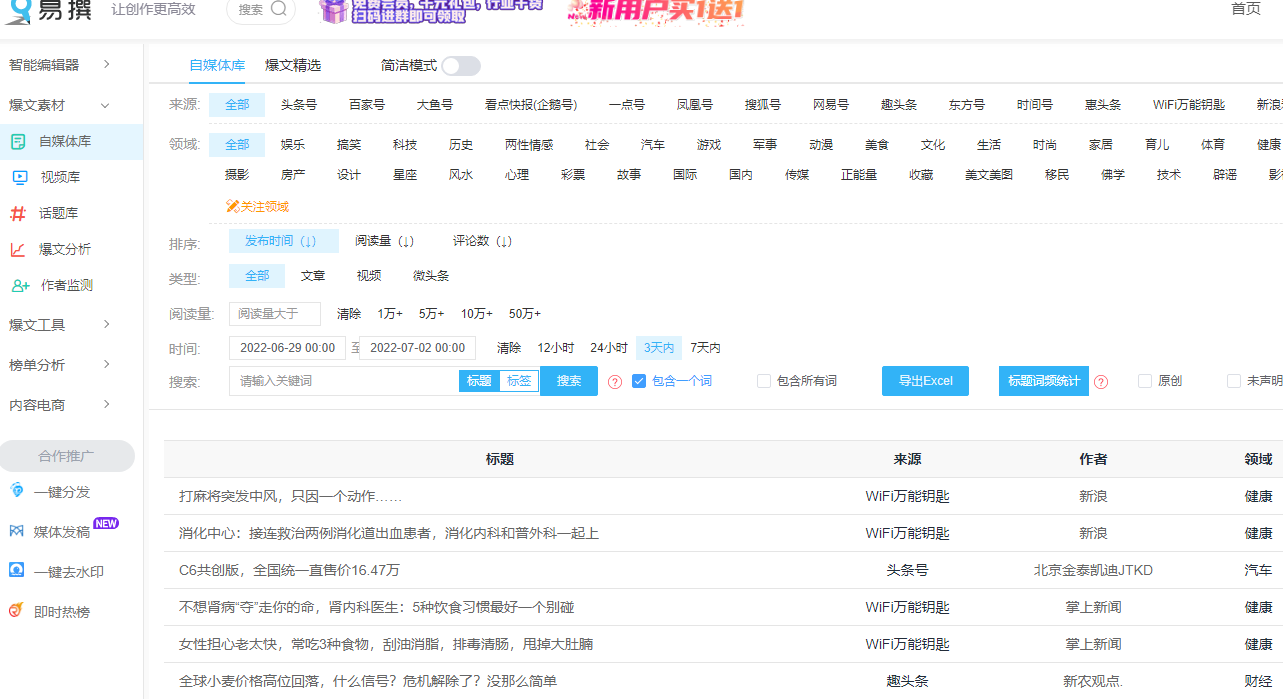1283x699 pixels.
Task: Uncheck 包含一个词 checkbox
Action: tap(639, 381)
